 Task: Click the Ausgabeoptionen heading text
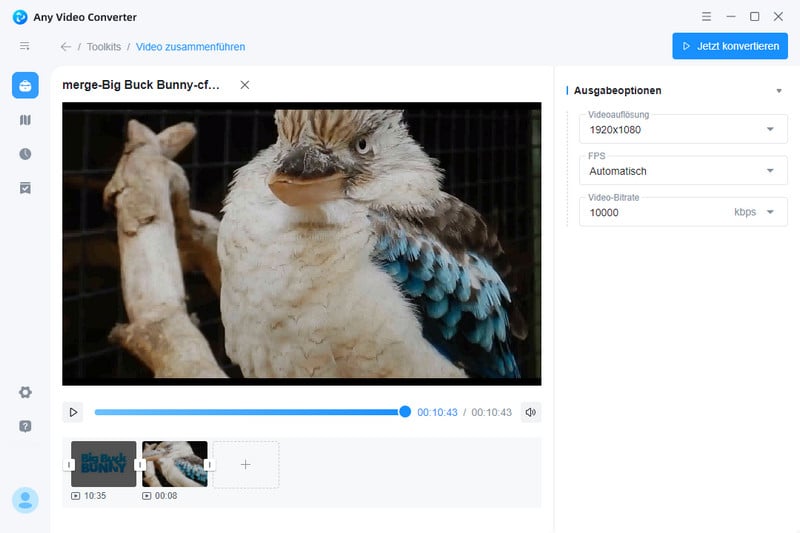[x=617, y=91]
